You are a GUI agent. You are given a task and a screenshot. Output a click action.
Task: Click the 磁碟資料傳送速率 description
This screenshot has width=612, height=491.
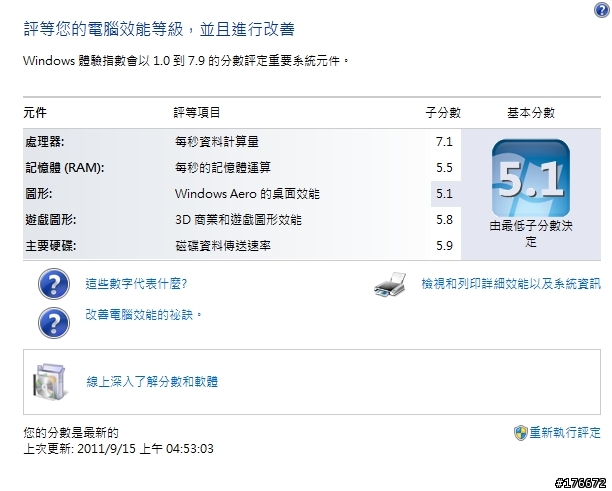coord(222,246)
